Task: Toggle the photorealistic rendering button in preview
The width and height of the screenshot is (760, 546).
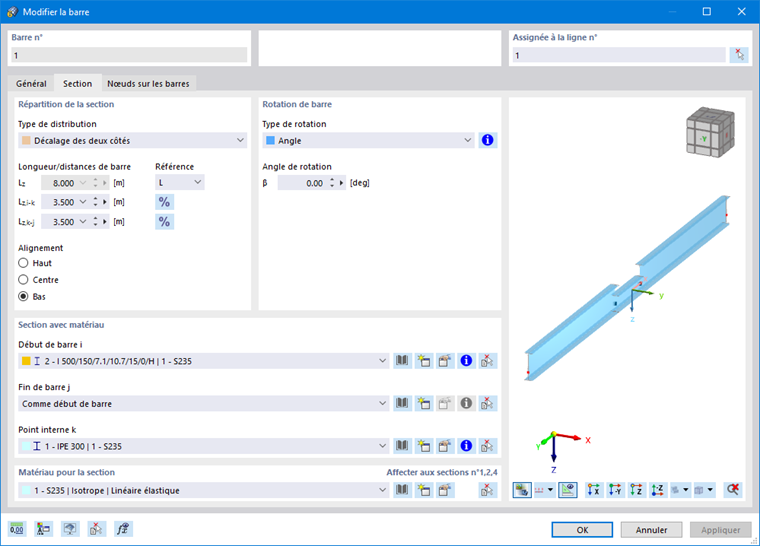Action: click(x=522, y=490)
